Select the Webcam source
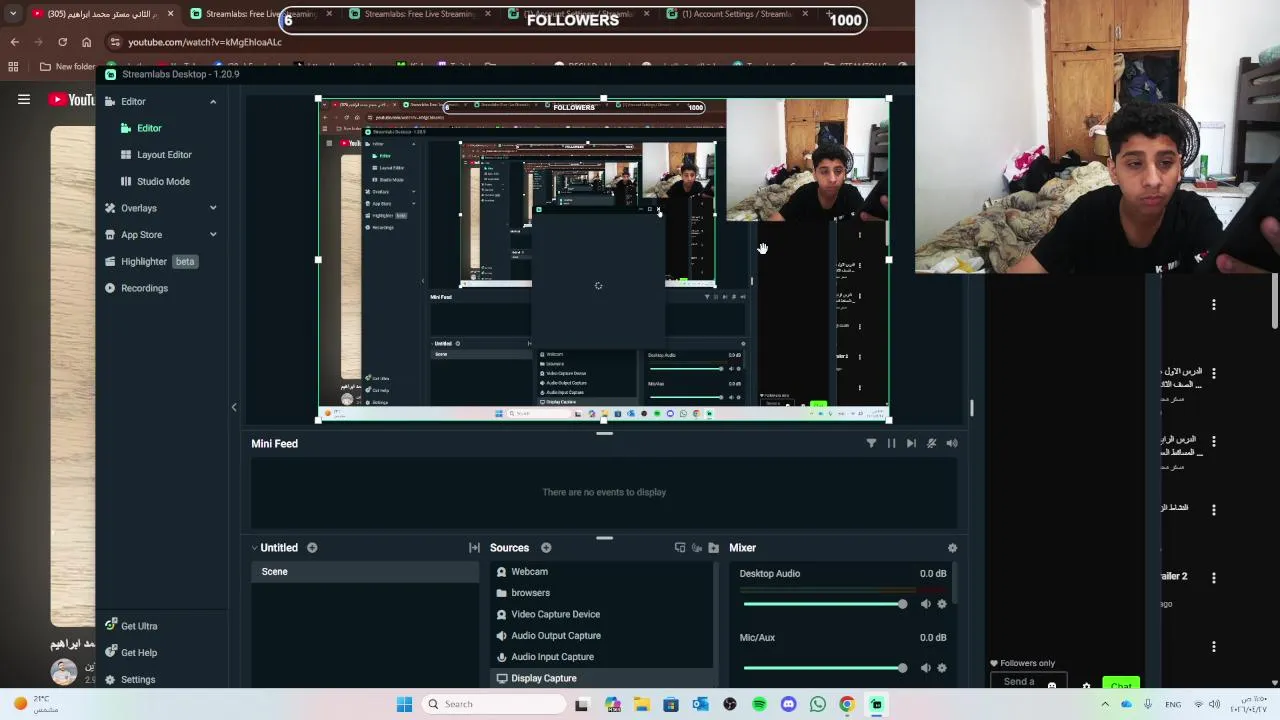Image resolution: width=1280 pixels, height=720 pixels. pyautogui.click(x=602, y=572)
